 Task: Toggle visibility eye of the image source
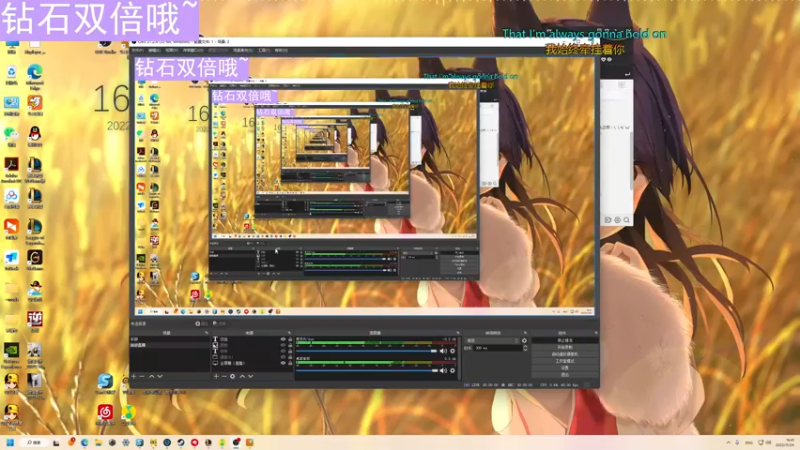coord(283,345)
